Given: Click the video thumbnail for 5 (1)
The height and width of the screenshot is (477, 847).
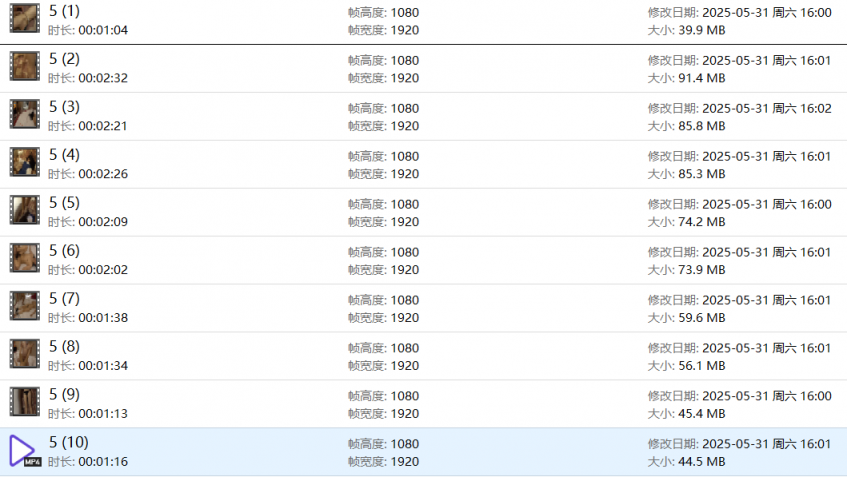Looking at the screenshot, I should click(25, 19).
